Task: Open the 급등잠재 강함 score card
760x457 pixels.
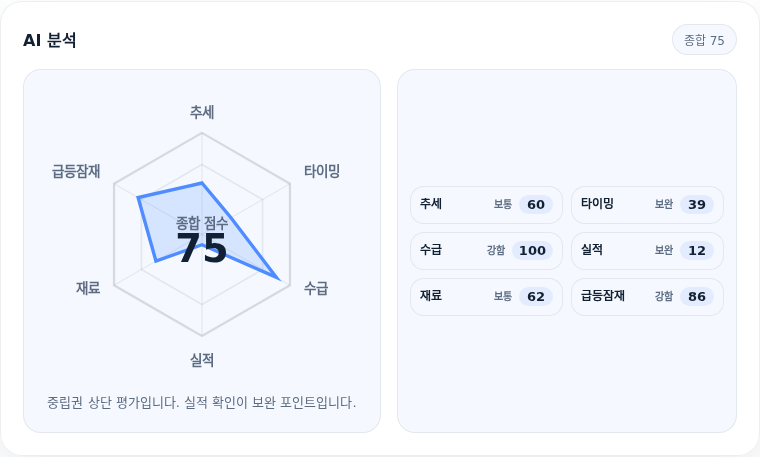Action: pyautogui.click(x=647, y=297)
